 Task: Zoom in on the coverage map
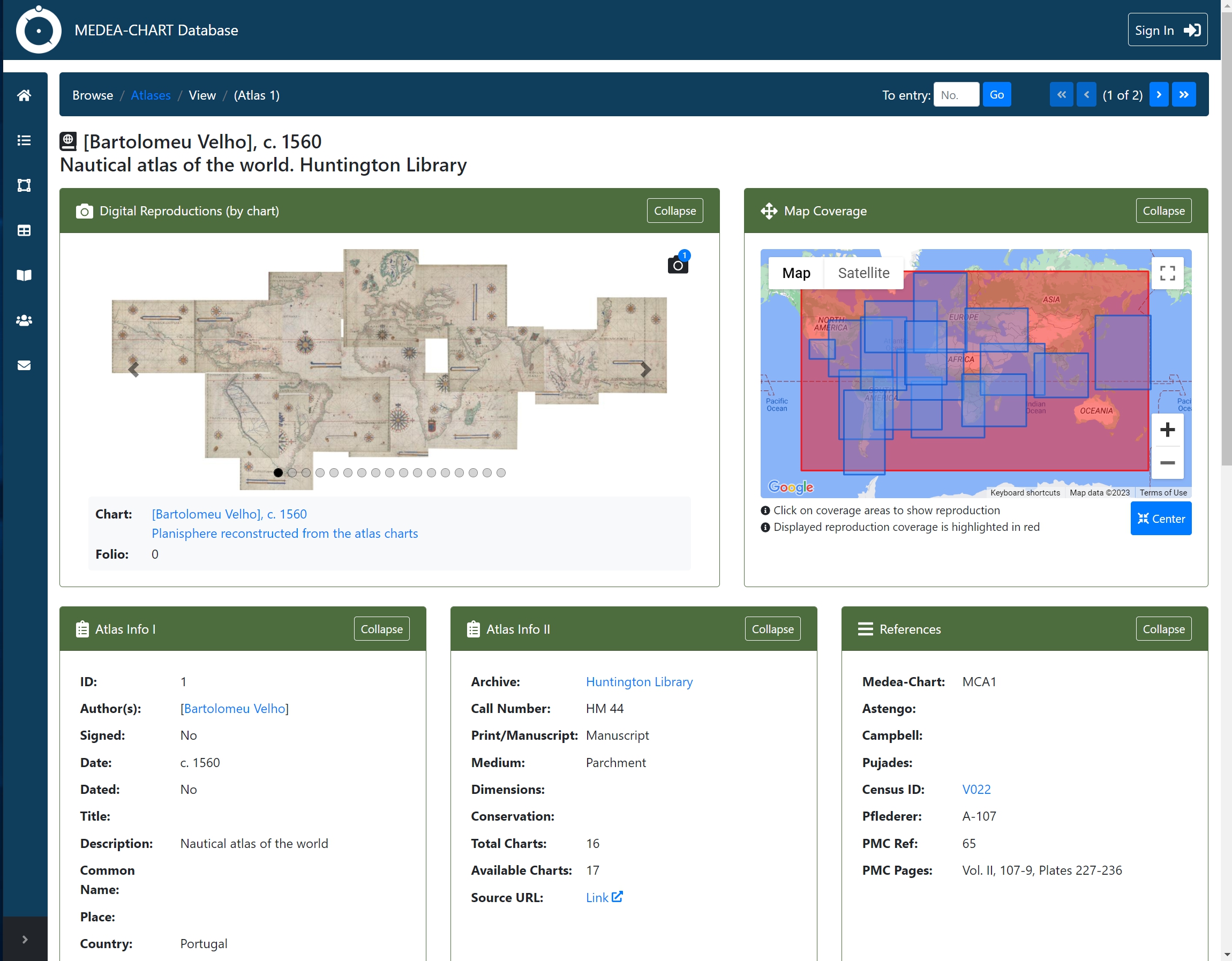point(1167,430)
